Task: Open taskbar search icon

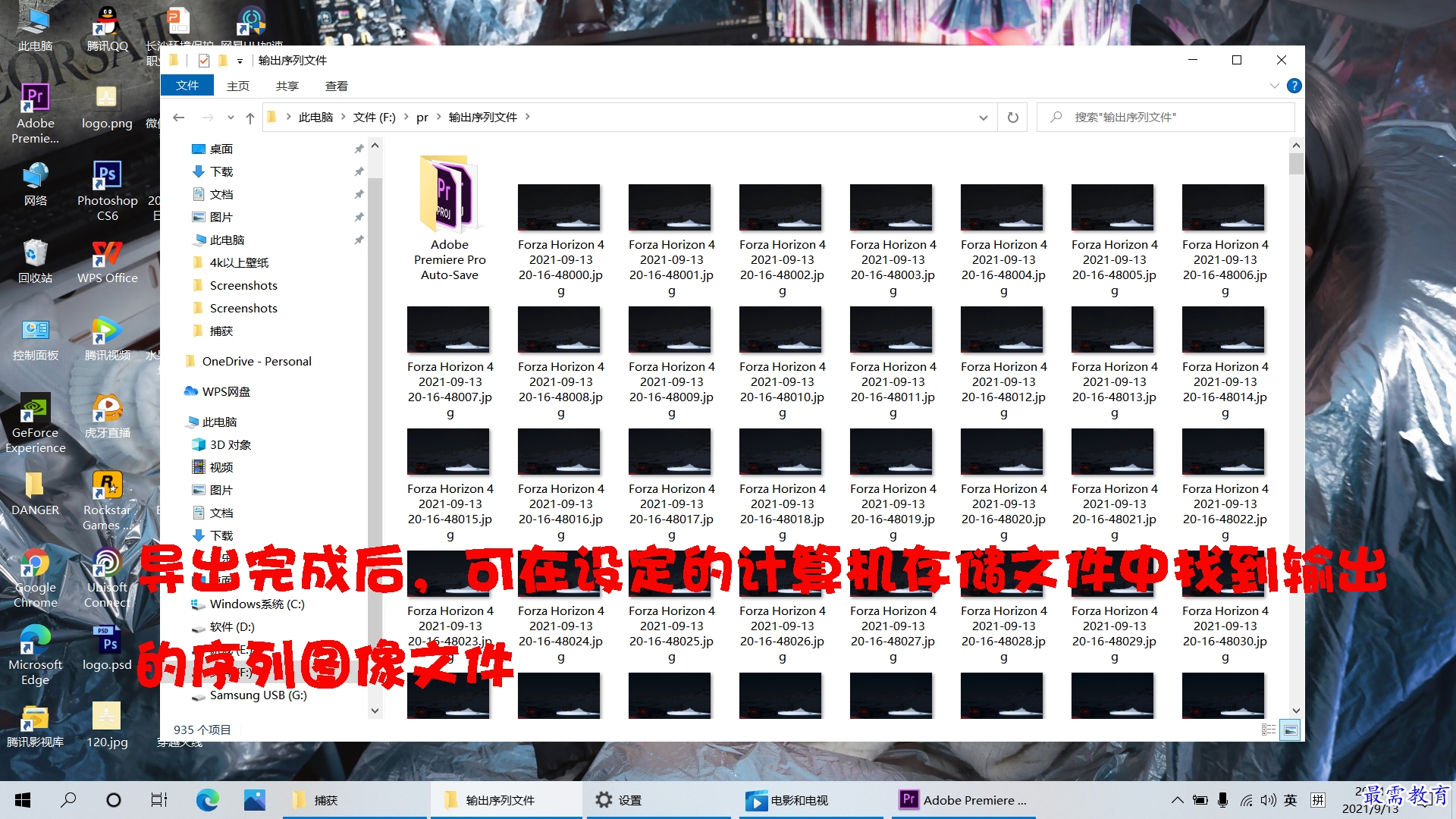Action: pyautogui.click(x=68, y=800)
